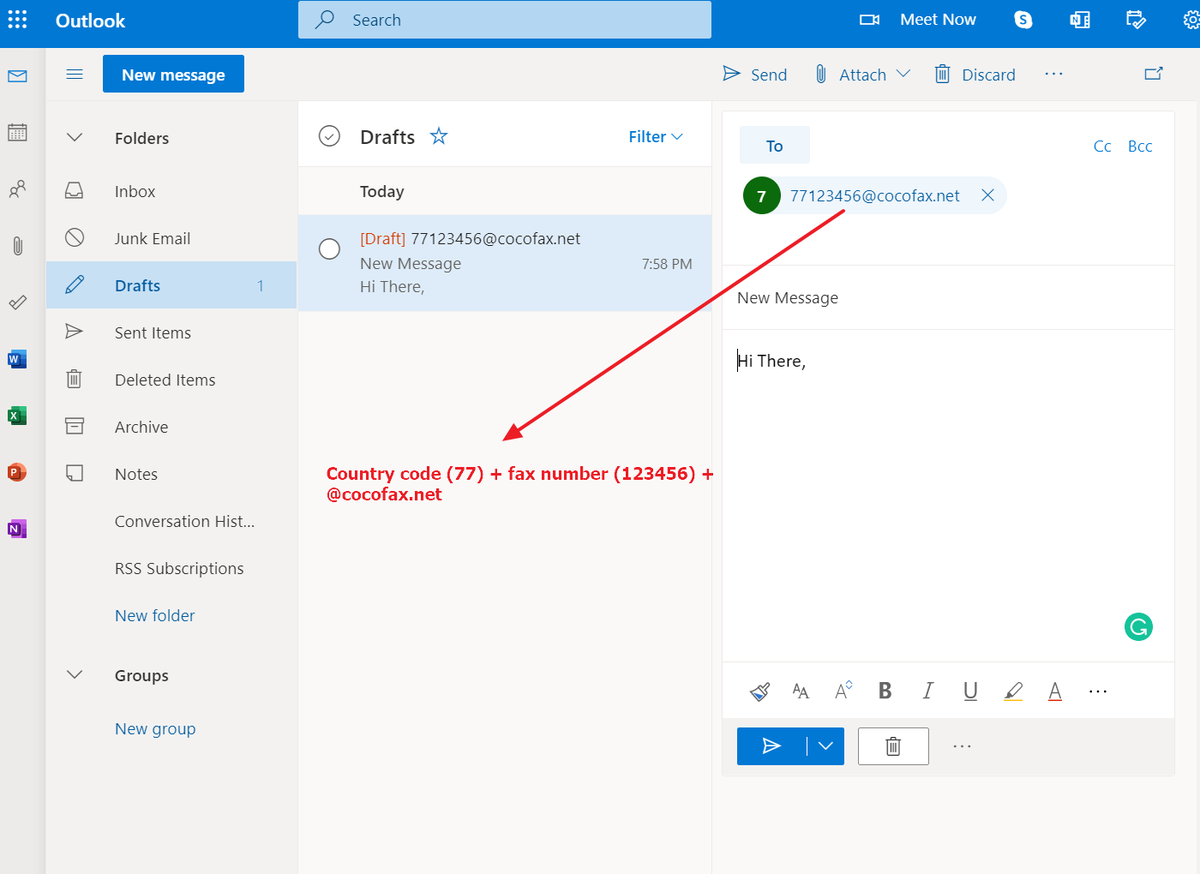Toggle italic formatting
The width and height of the screenshot is (1200, 874).
(x=928, y=691)
